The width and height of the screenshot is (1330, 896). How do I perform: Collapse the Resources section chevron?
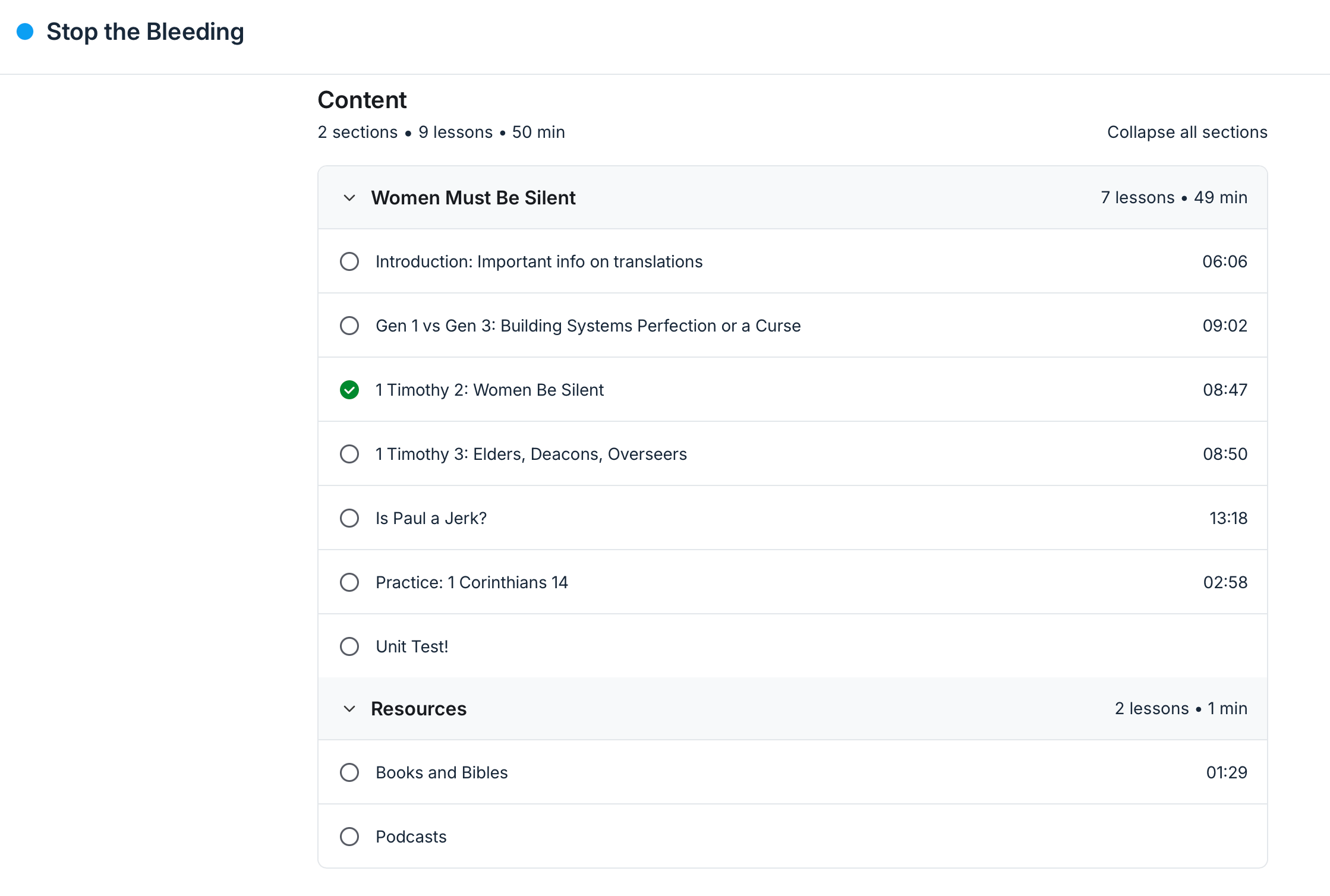coord(349,709)
